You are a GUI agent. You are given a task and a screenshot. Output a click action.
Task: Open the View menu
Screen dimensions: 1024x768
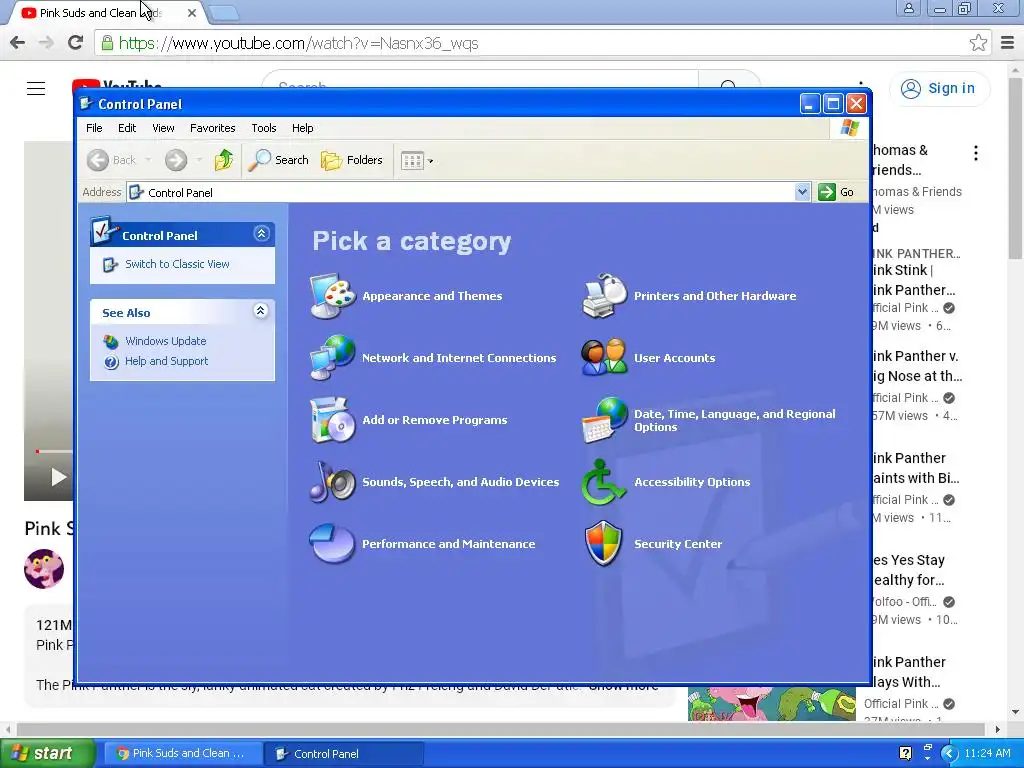pos(163,128)
